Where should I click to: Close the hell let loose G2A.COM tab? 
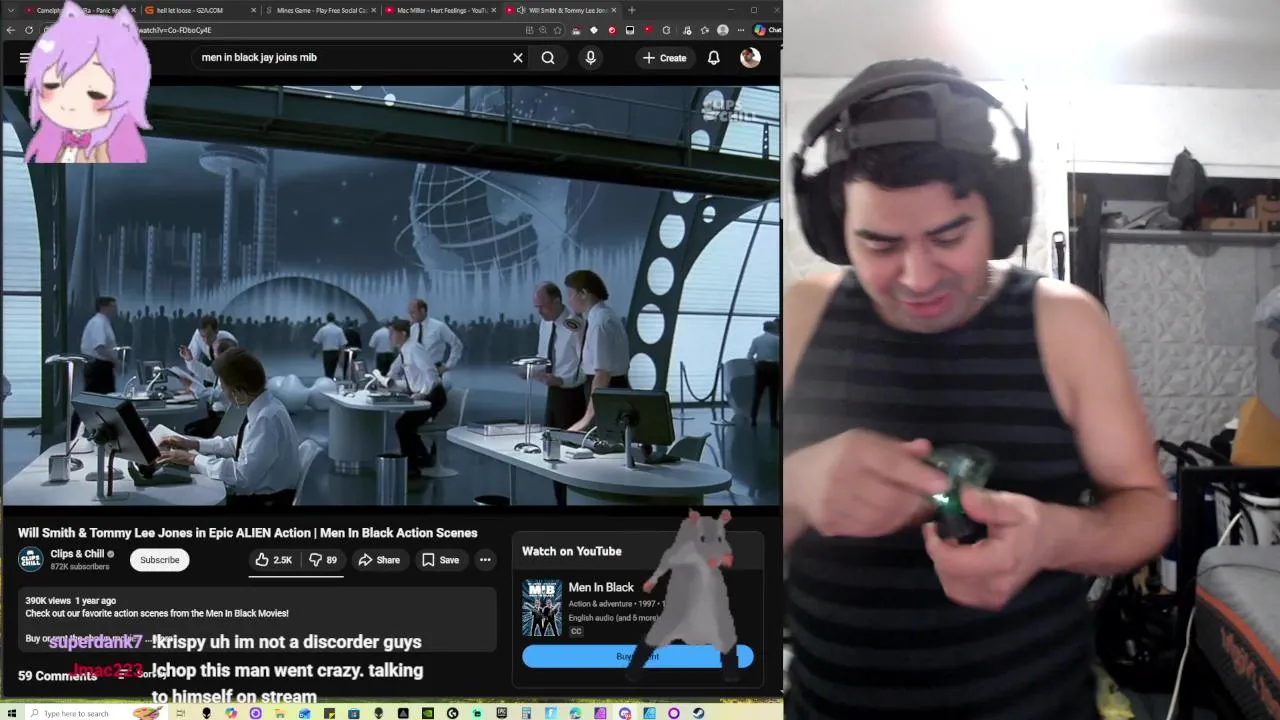point(253,10)
